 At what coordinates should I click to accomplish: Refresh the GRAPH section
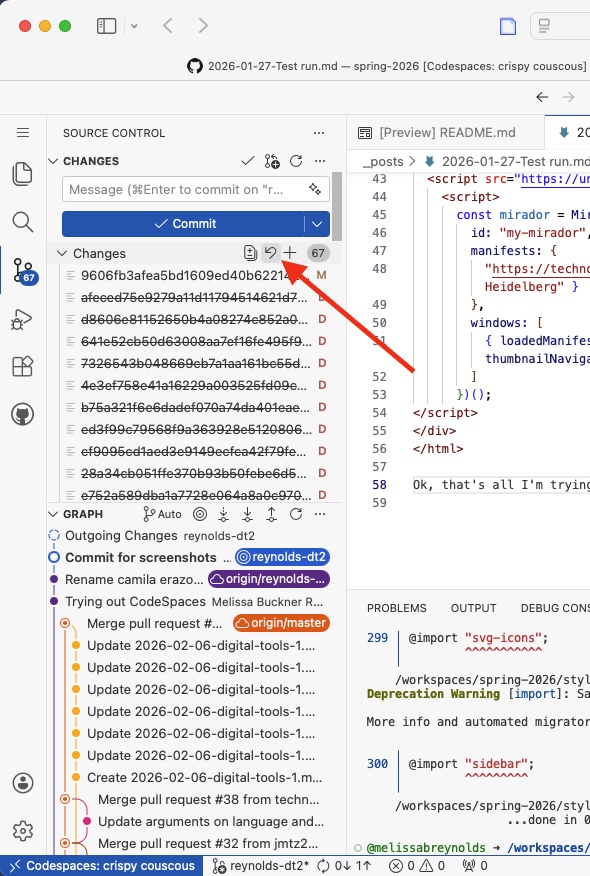(x=296, y=514)
